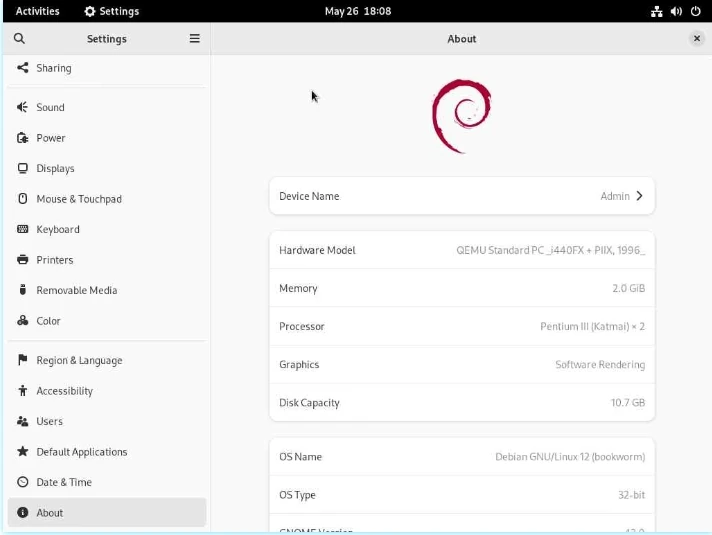The width and height of the screenshot is (712, 535).
Task: Select Printers label in sidebar
Action: point(54,260)
